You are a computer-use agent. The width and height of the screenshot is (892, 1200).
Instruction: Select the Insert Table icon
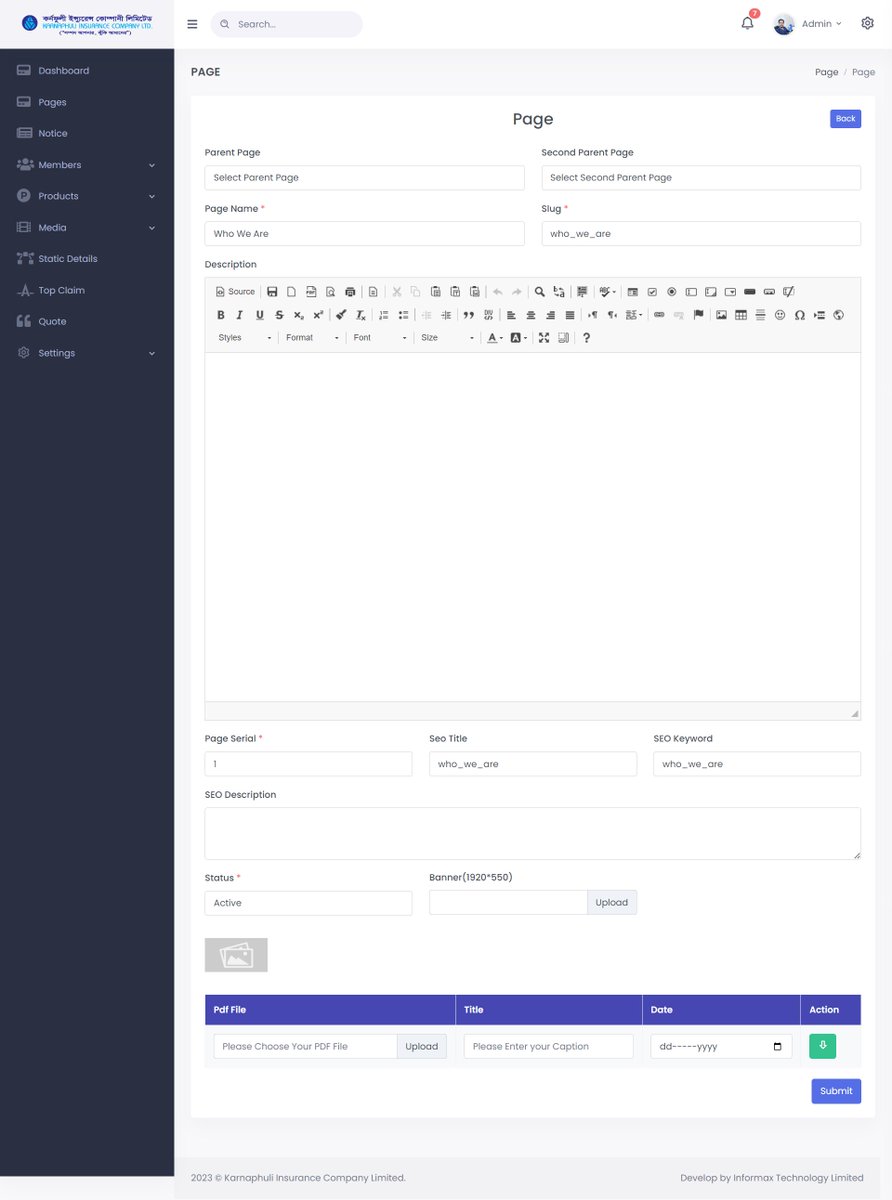(741, 313)
